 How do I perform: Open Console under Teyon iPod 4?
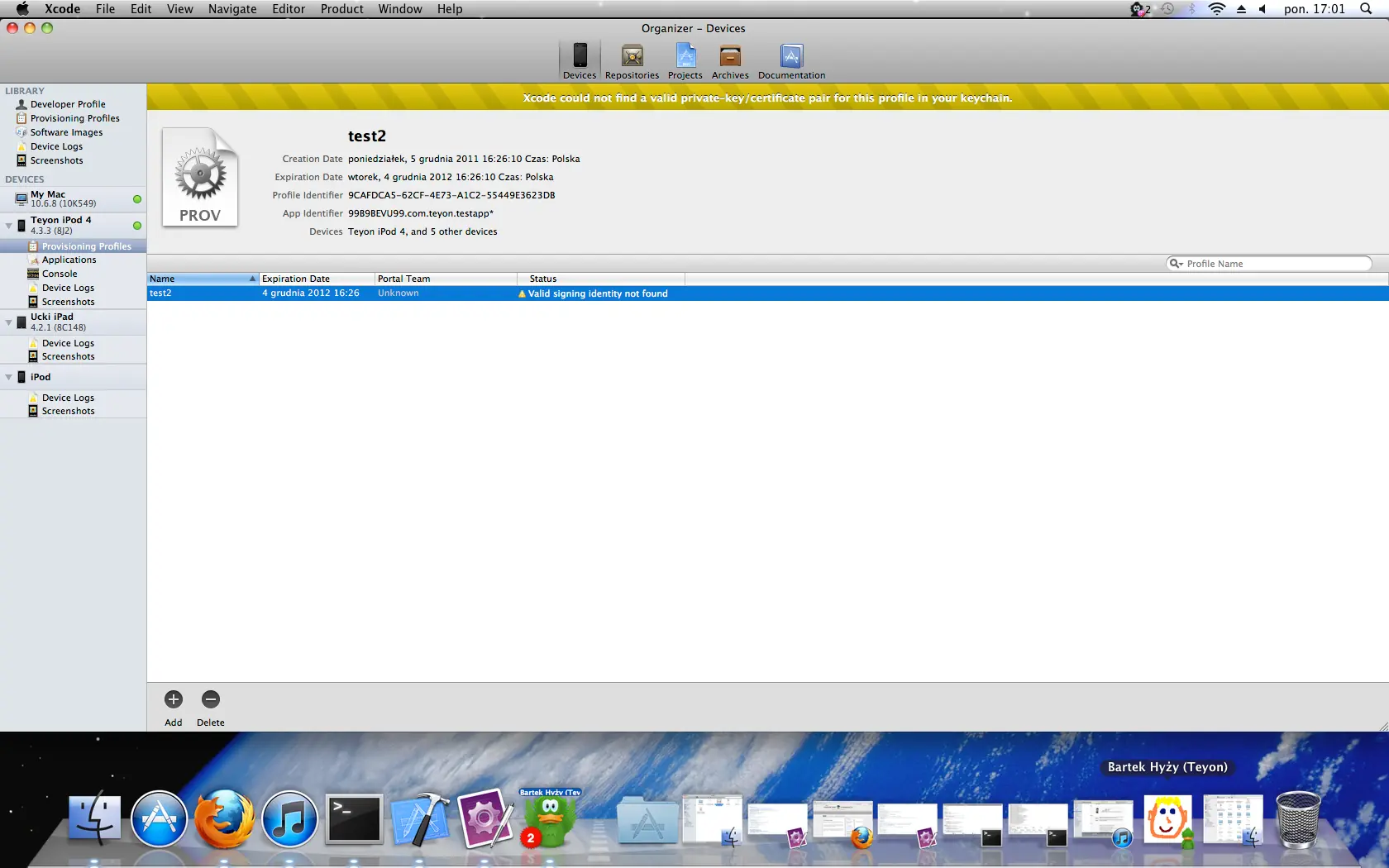pos(60,274)
